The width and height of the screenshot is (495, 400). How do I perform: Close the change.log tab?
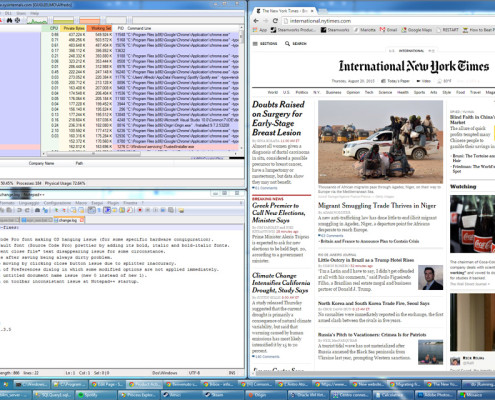(x=82, y=220)
